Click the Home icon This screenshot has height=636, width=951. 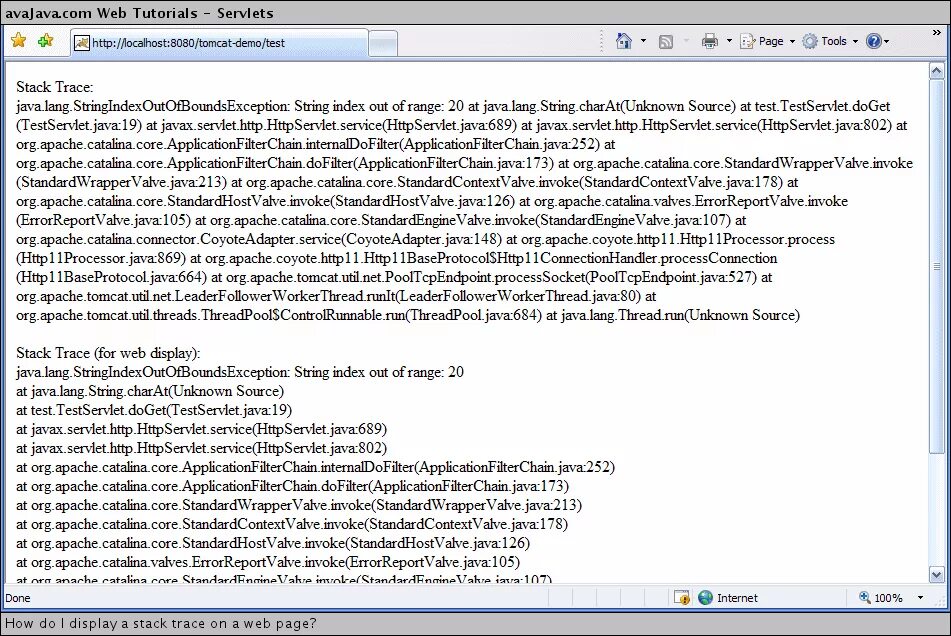623,41
